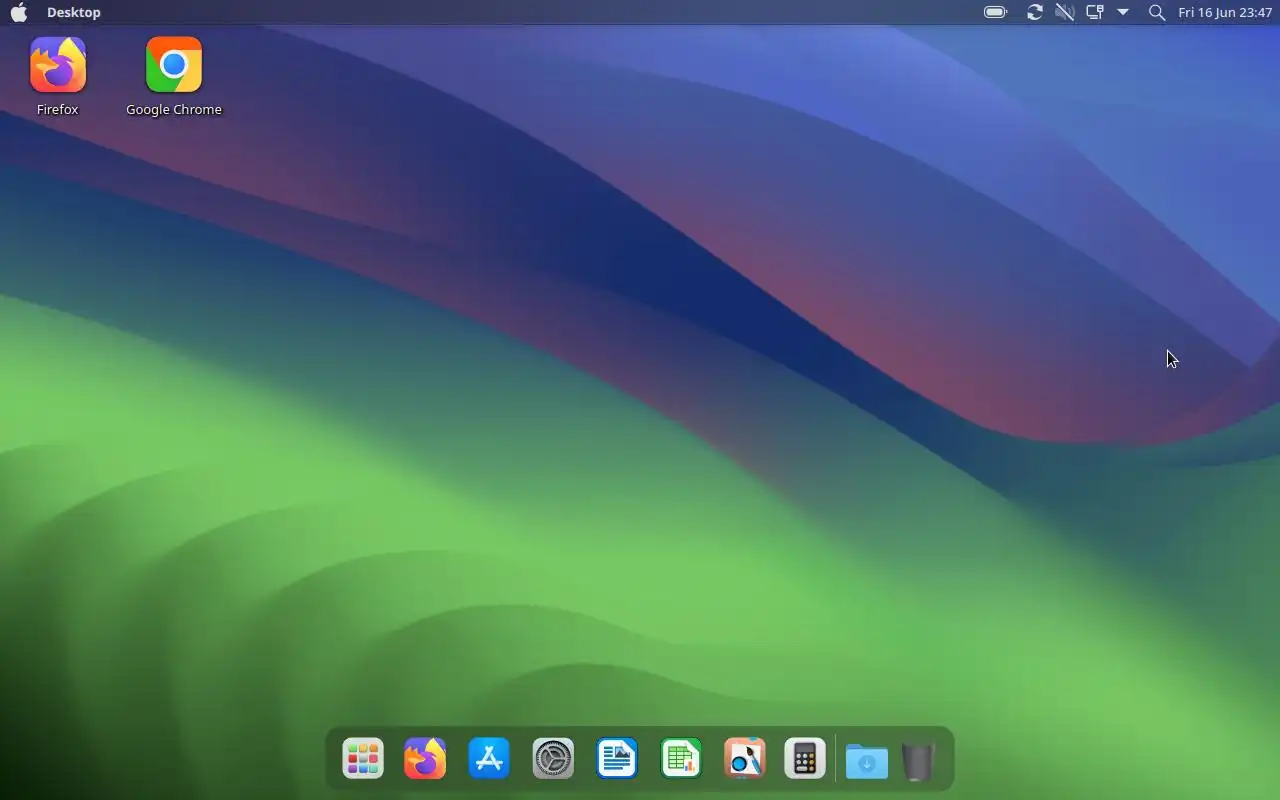Viewport: 1280px width, 800px height.
Task: Open the Trash in the dock
Action: pos(917,761)
